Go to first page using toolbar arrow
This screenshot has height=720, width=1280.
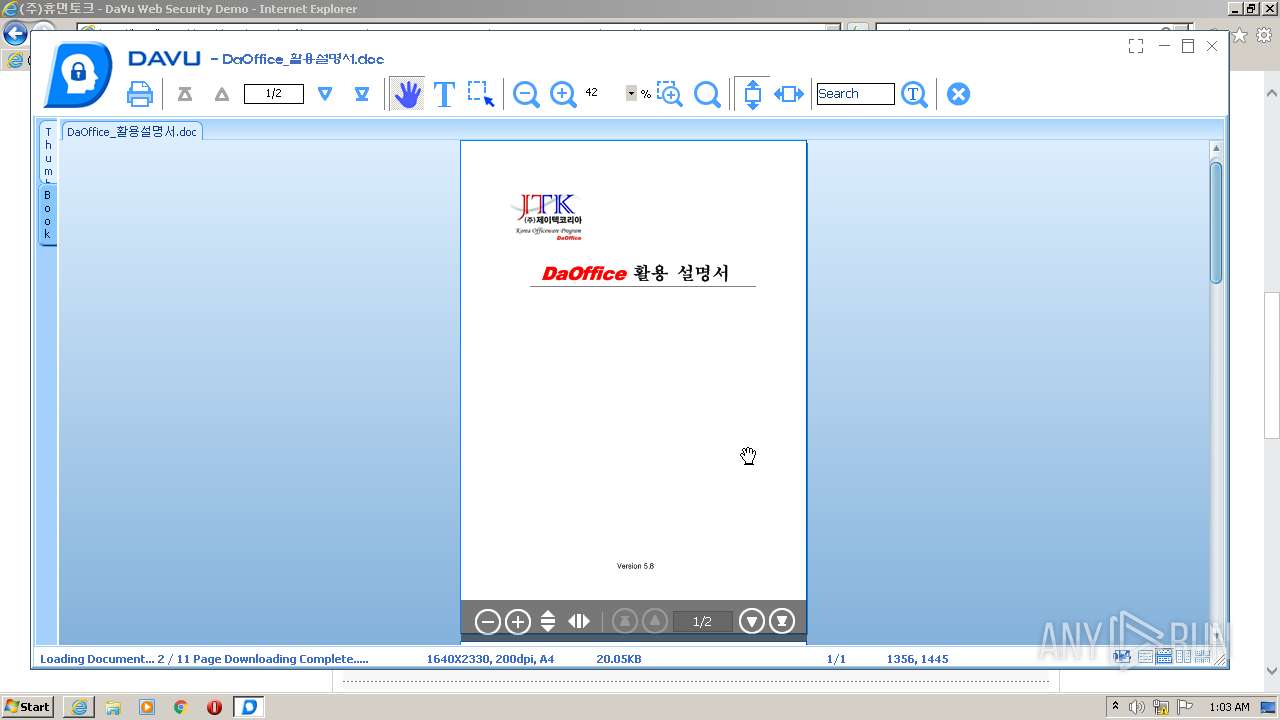pos(185,94)
